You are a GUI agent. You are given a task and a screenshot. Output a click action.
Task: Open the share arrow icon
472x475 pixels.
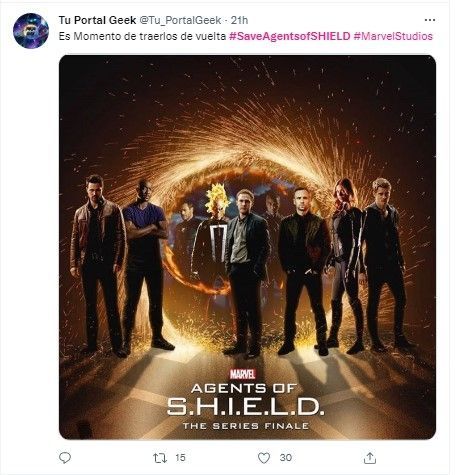(x=370, y=458)
